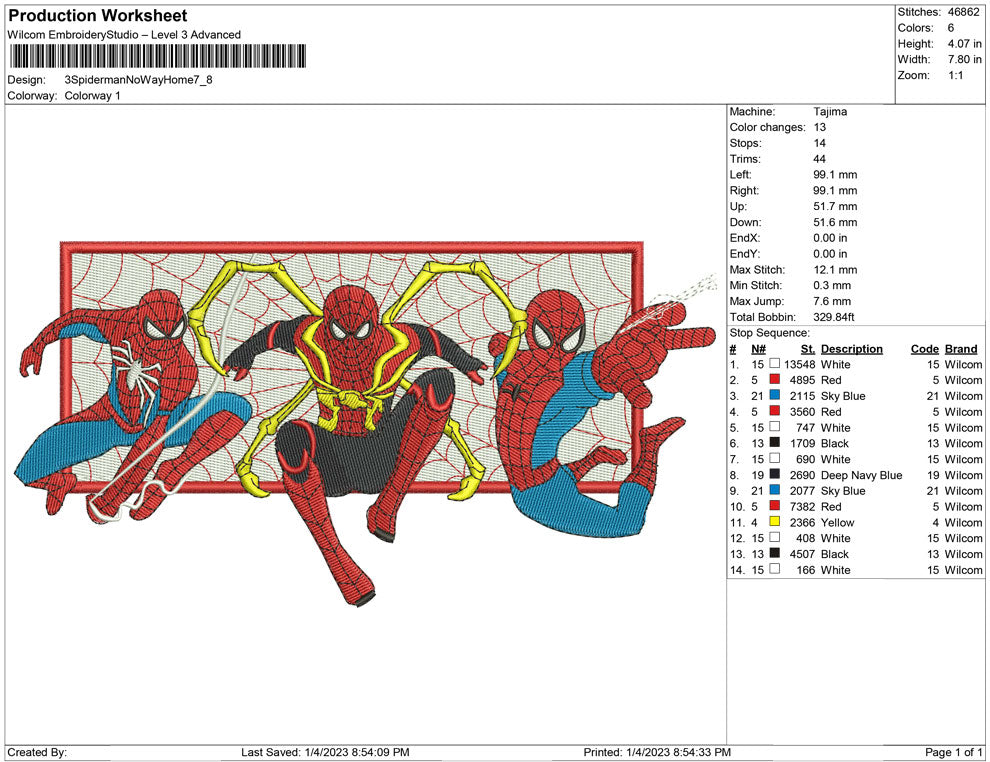This screenshot has height=762, width=990.
Task: Click the Stitches count 46862
Action: (965, 12)
